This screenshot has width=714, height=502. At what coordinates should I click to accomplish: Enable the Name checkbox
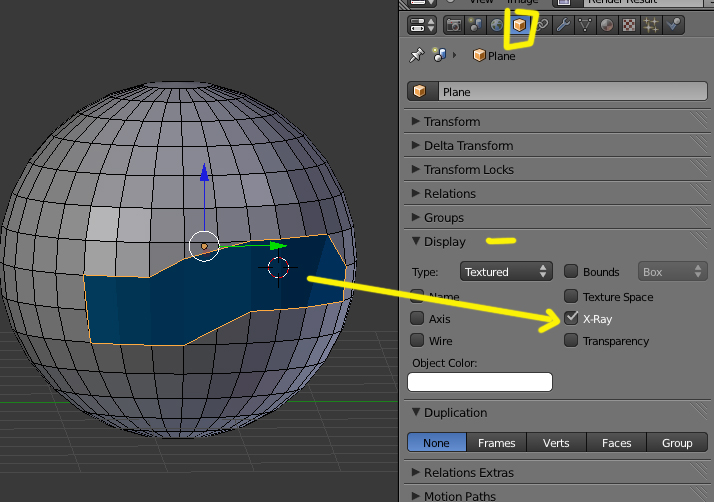[417, 296]
